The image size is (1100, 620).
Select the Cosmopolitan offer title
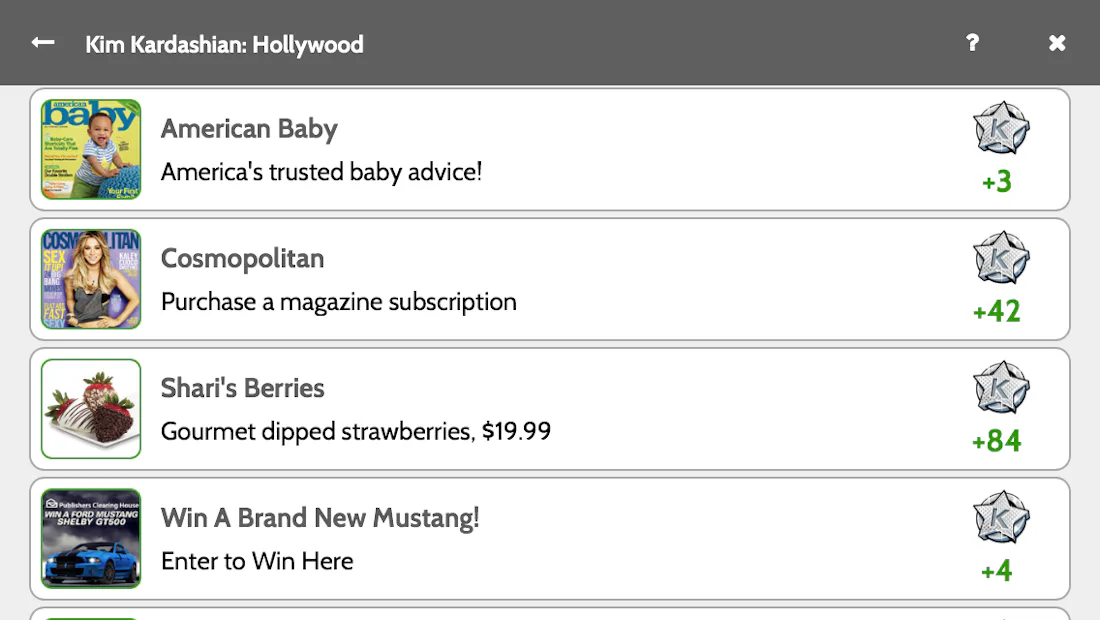(243, 259)
